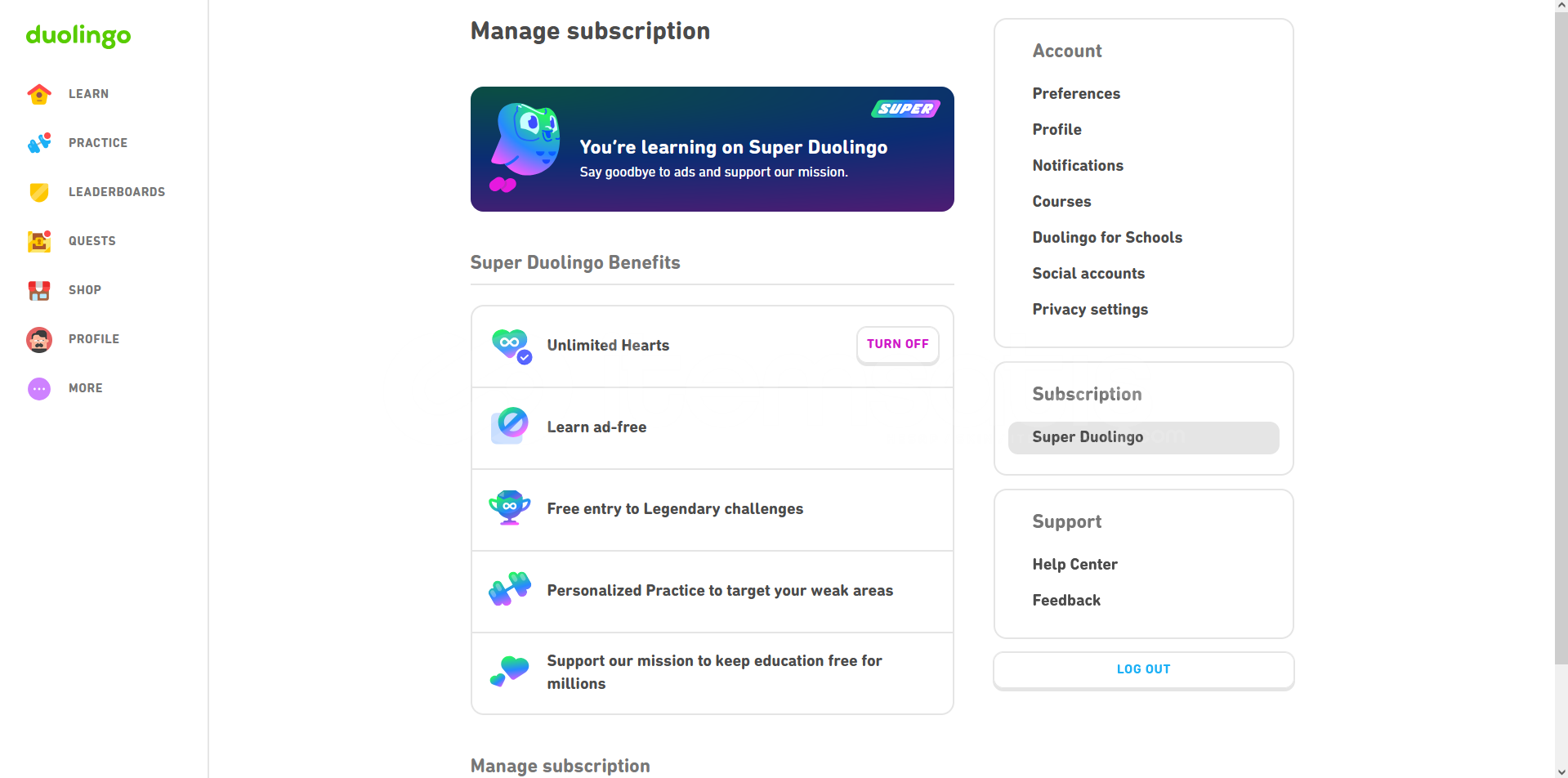The image size is (1568, 778).
Task: Open the Help Center link
Action: pos(1074,564)
